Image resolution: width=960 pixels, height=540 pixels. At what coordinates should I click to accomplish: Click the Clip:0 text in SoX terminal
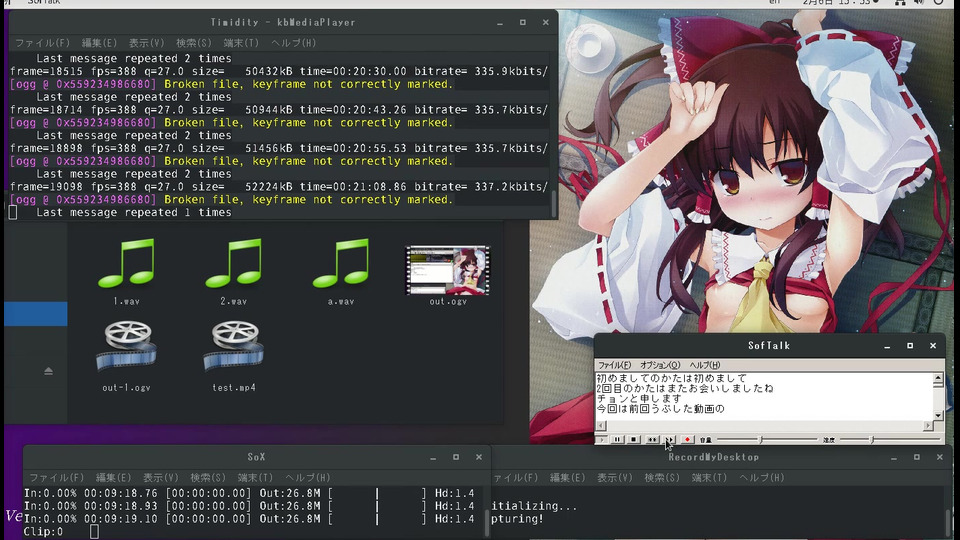(x=43, y=531)
